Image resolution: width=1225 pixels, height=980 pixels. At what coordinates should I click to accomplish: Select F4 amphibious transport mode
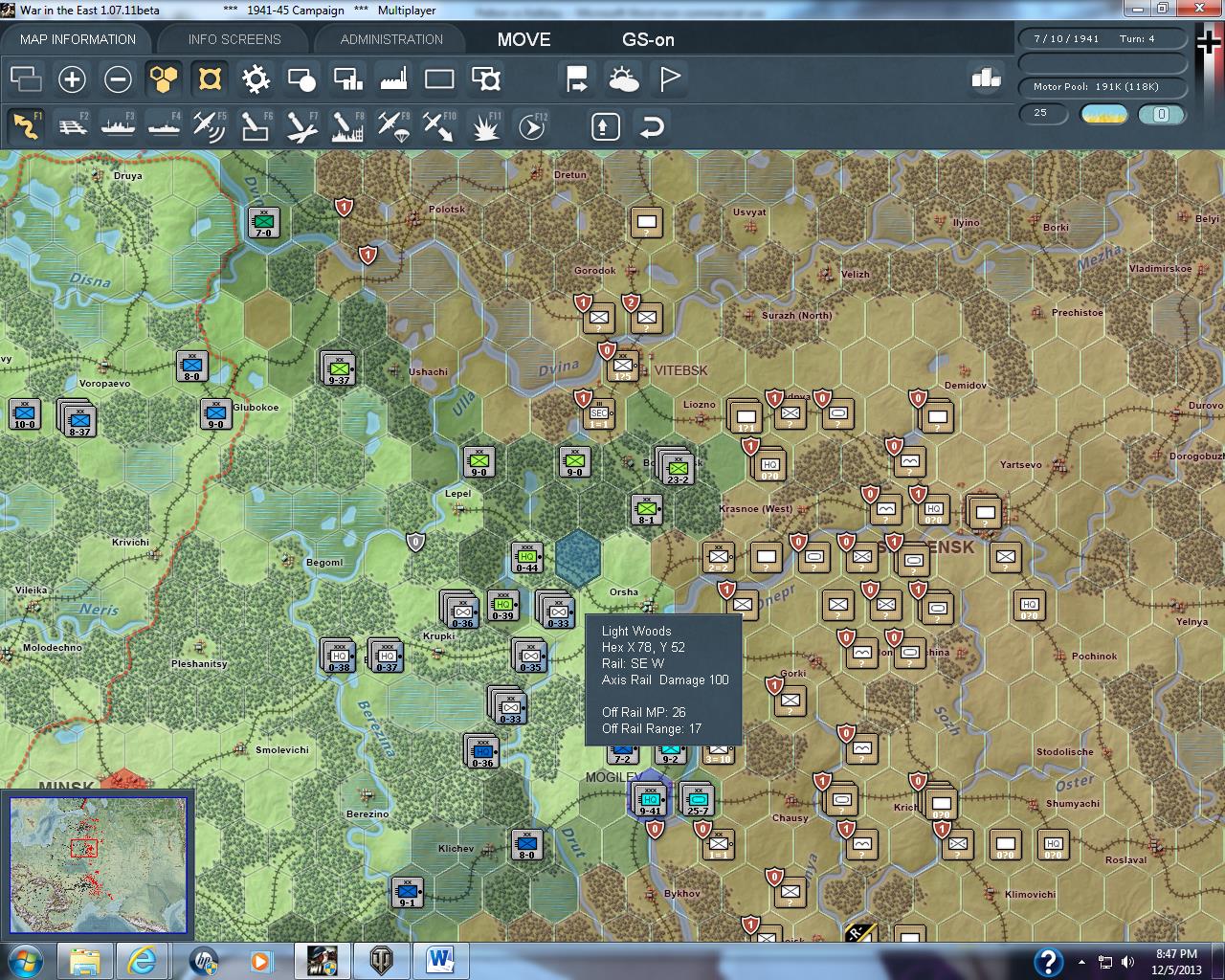164,126
